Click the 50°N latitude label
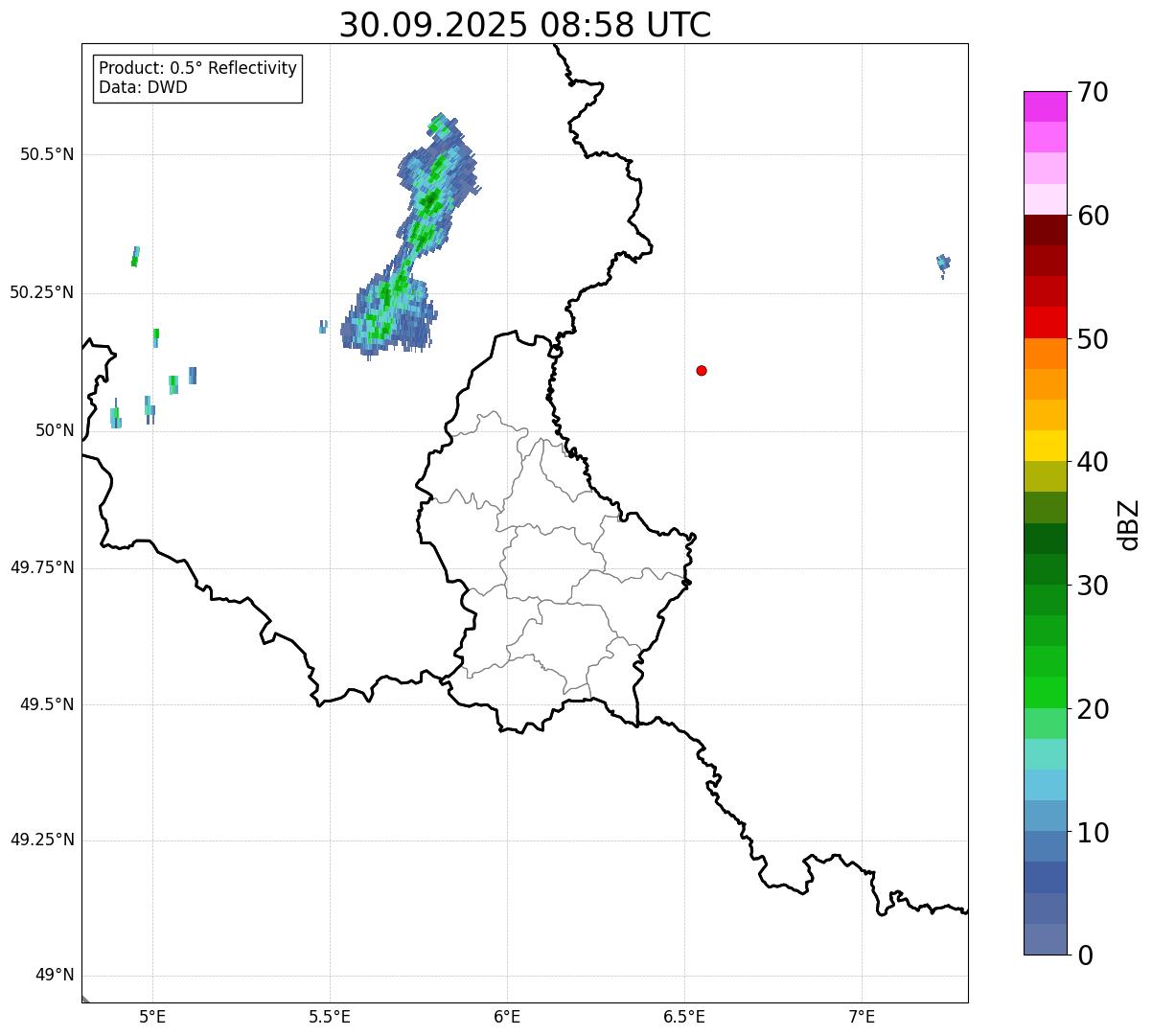The width and height of the screenshot is (1152, 1036). (x=55, y=430)
